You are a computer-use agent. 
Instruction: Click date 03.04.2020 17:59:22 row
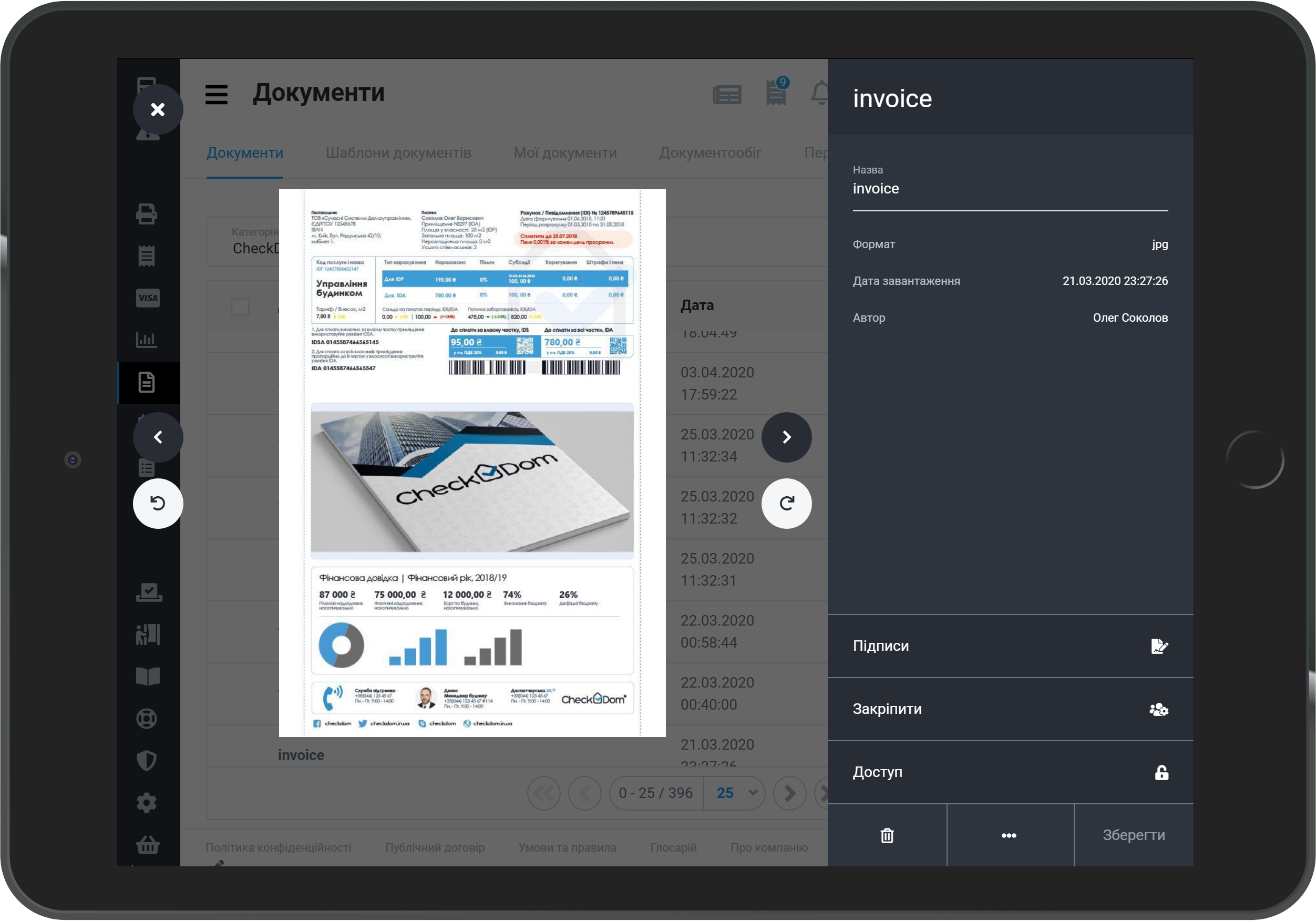point(717,383)
